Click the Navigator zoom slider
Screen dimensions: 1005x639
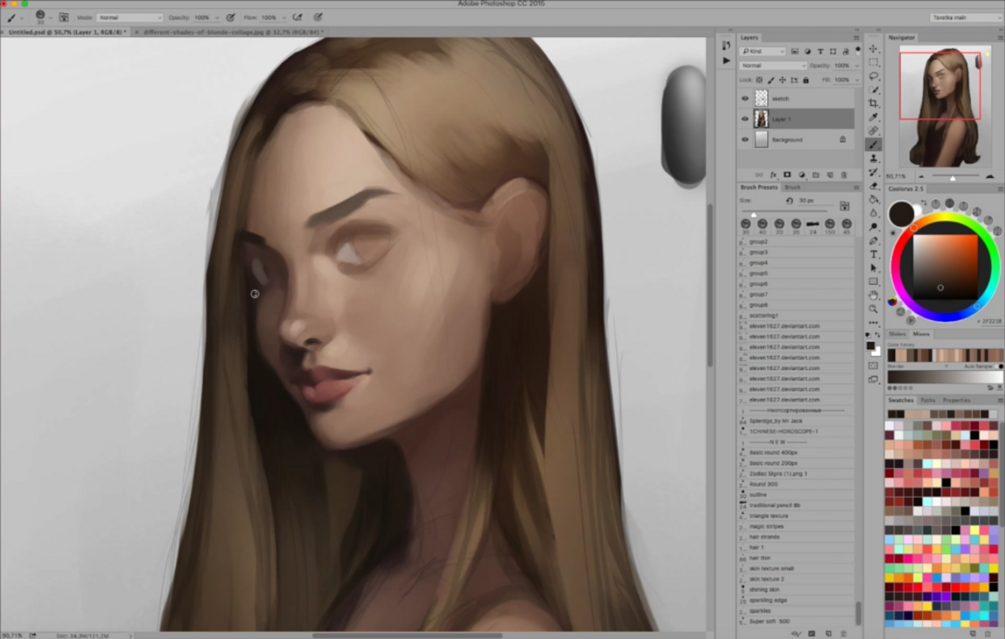coord(952,176)
